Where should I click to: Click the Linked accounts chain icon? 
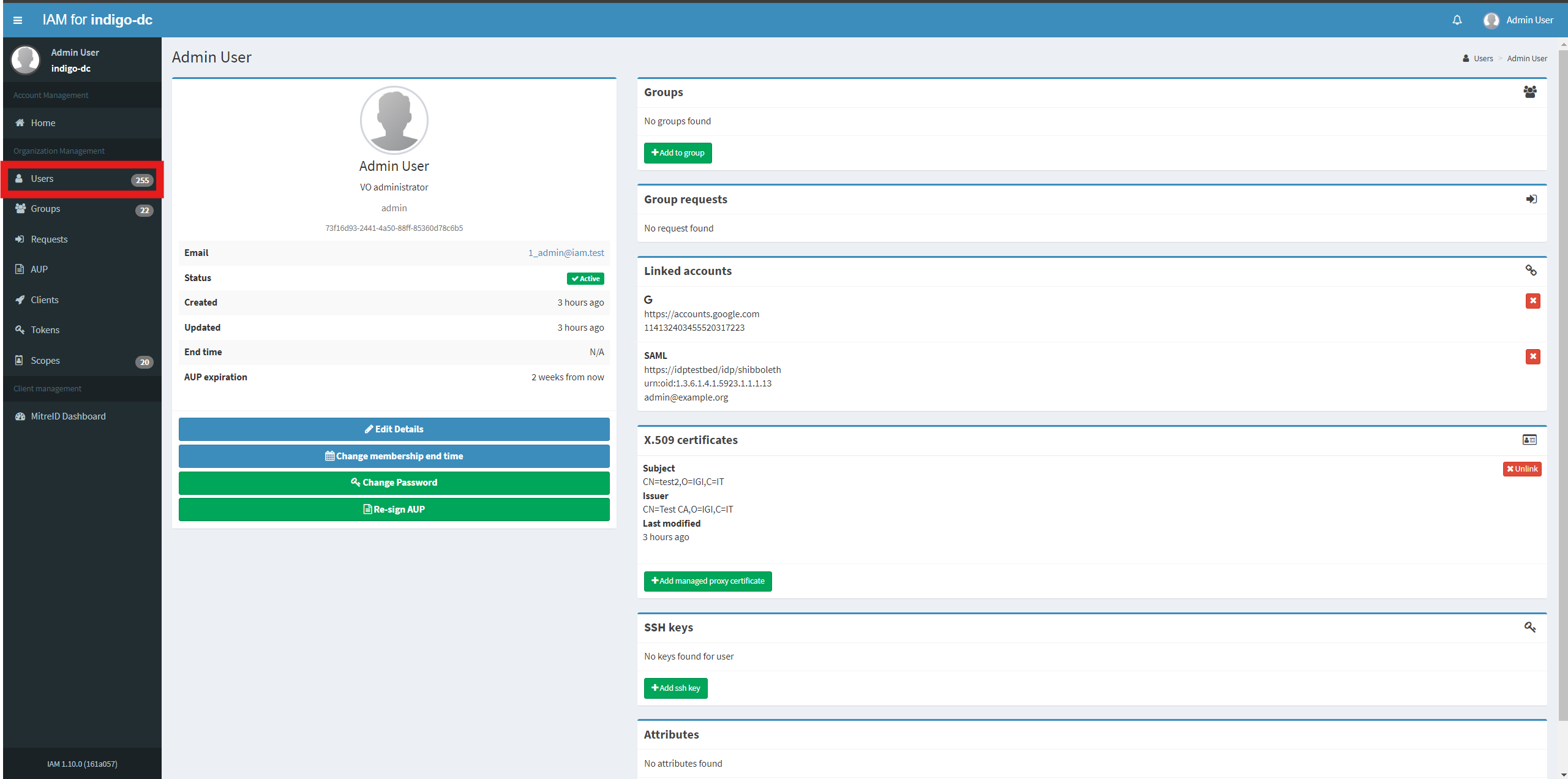[1531, 271]
